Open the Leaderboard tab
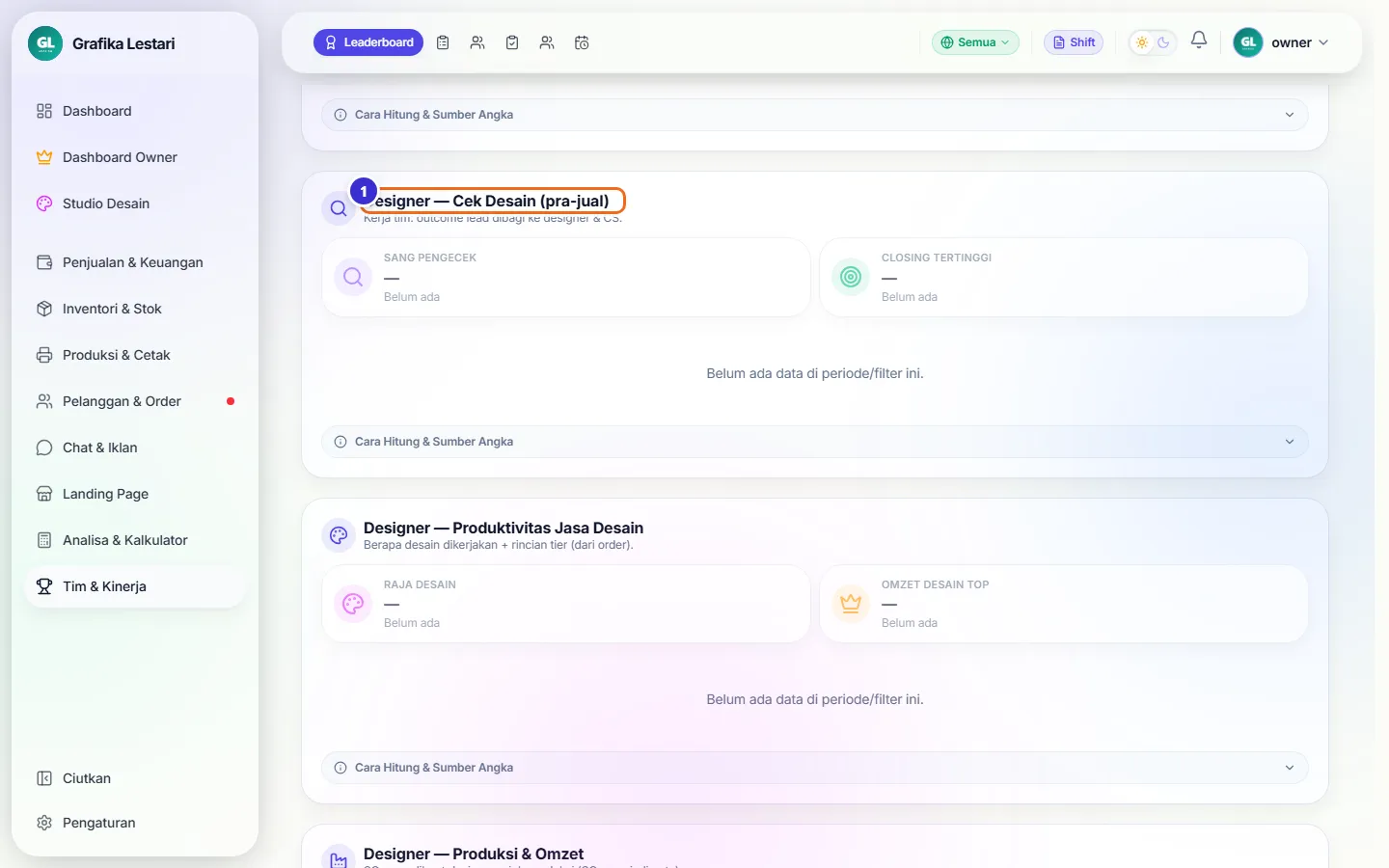Screen dimensions: 1389x868 point(368,42)
